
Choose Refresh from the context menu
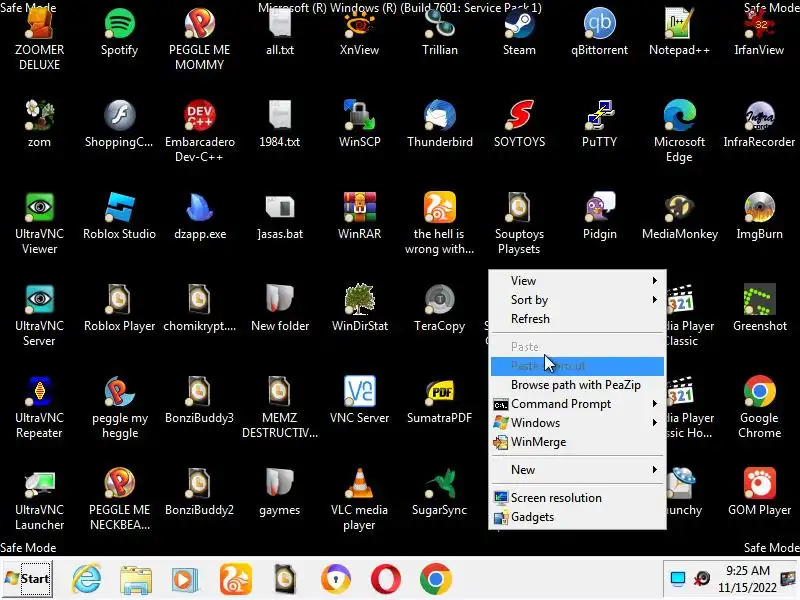click(x=577, y=318)
